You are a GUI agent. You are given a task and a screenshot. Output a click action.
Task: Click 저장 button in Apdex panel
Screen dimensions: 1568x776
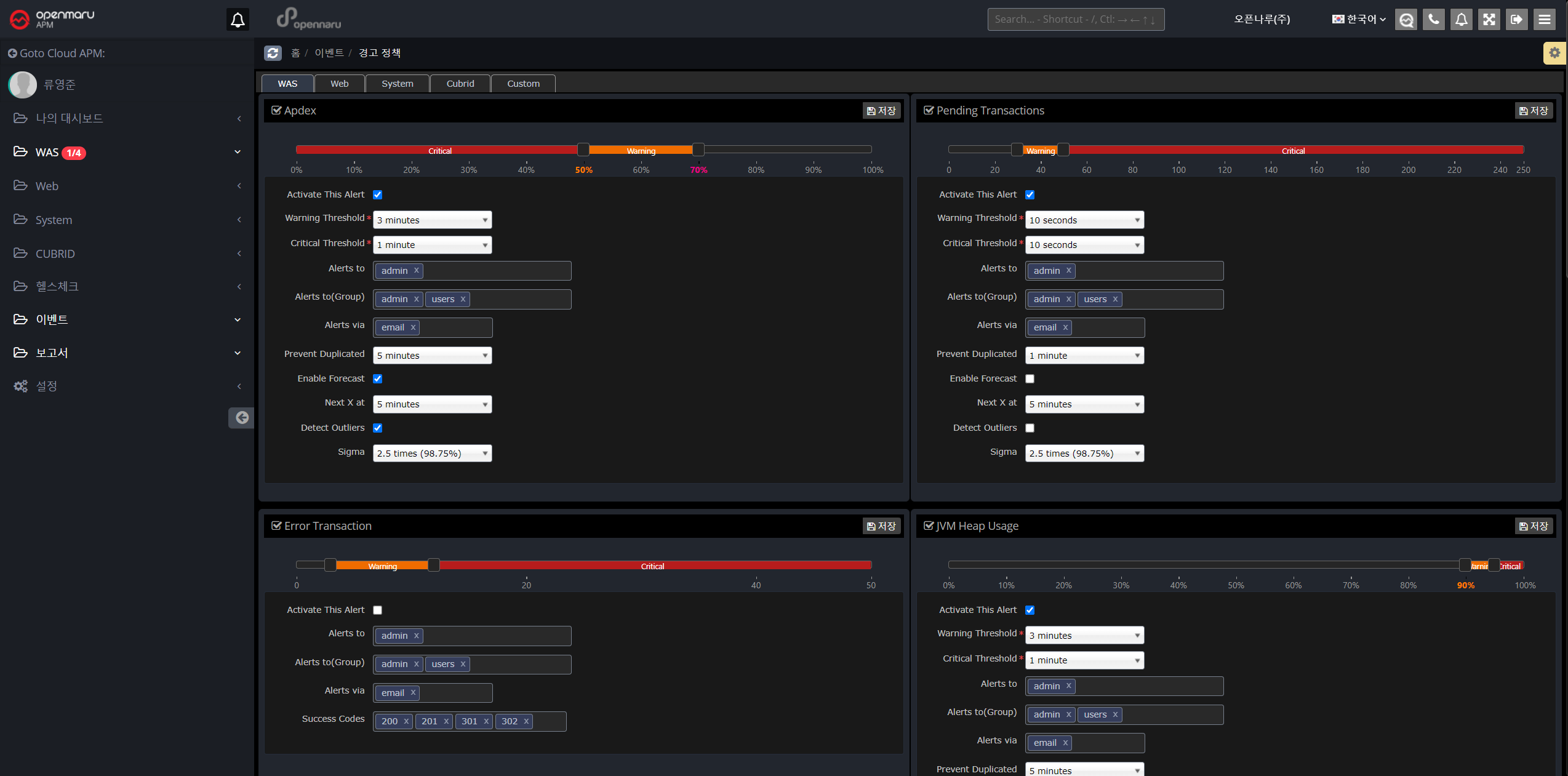881,111
